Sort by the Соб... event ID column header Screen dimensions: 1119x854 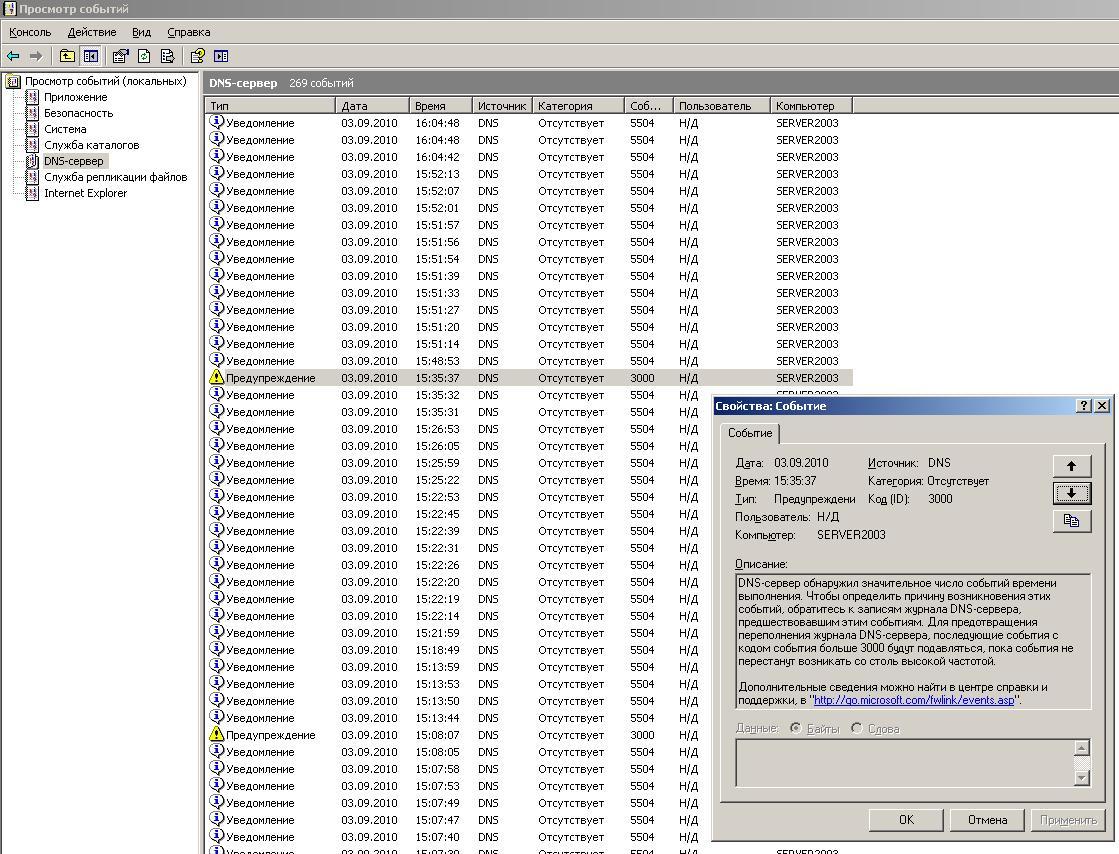649,106
